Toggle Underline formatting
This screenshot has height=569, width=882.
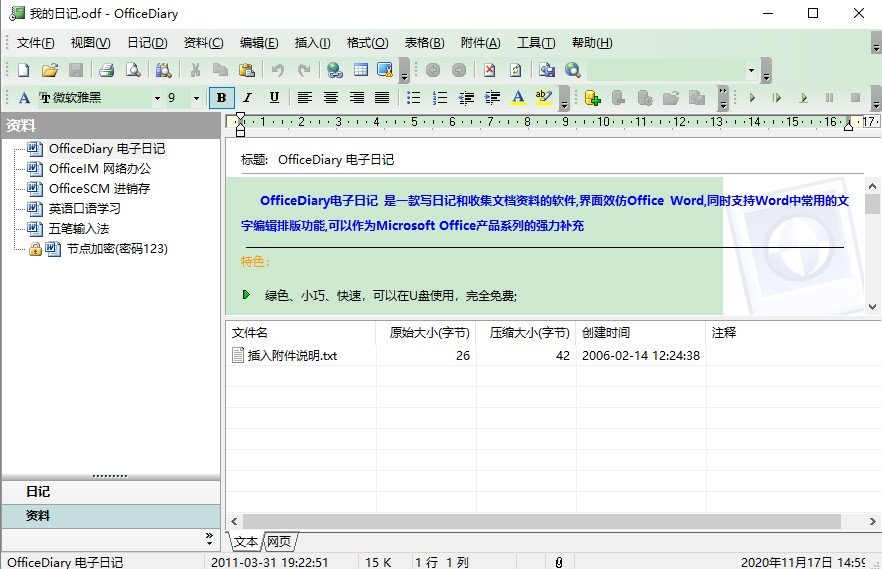[x=273, y=98]
